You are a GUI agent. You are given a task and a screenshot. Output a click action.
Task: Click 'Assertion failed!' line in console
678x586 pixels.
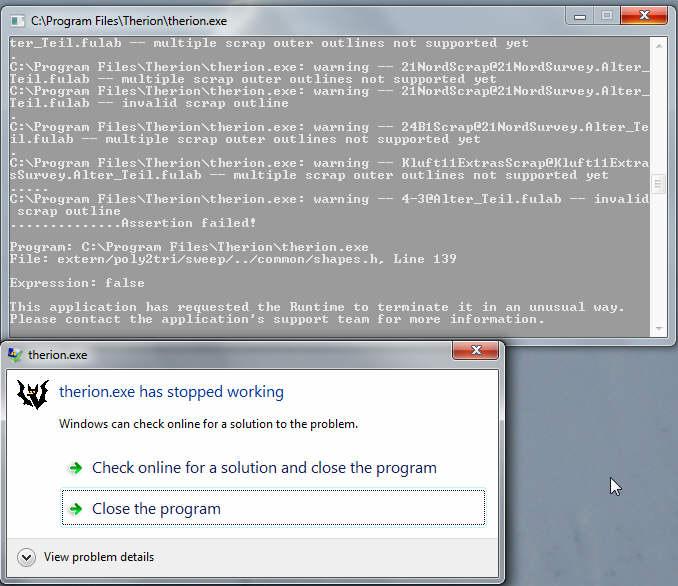189,223
